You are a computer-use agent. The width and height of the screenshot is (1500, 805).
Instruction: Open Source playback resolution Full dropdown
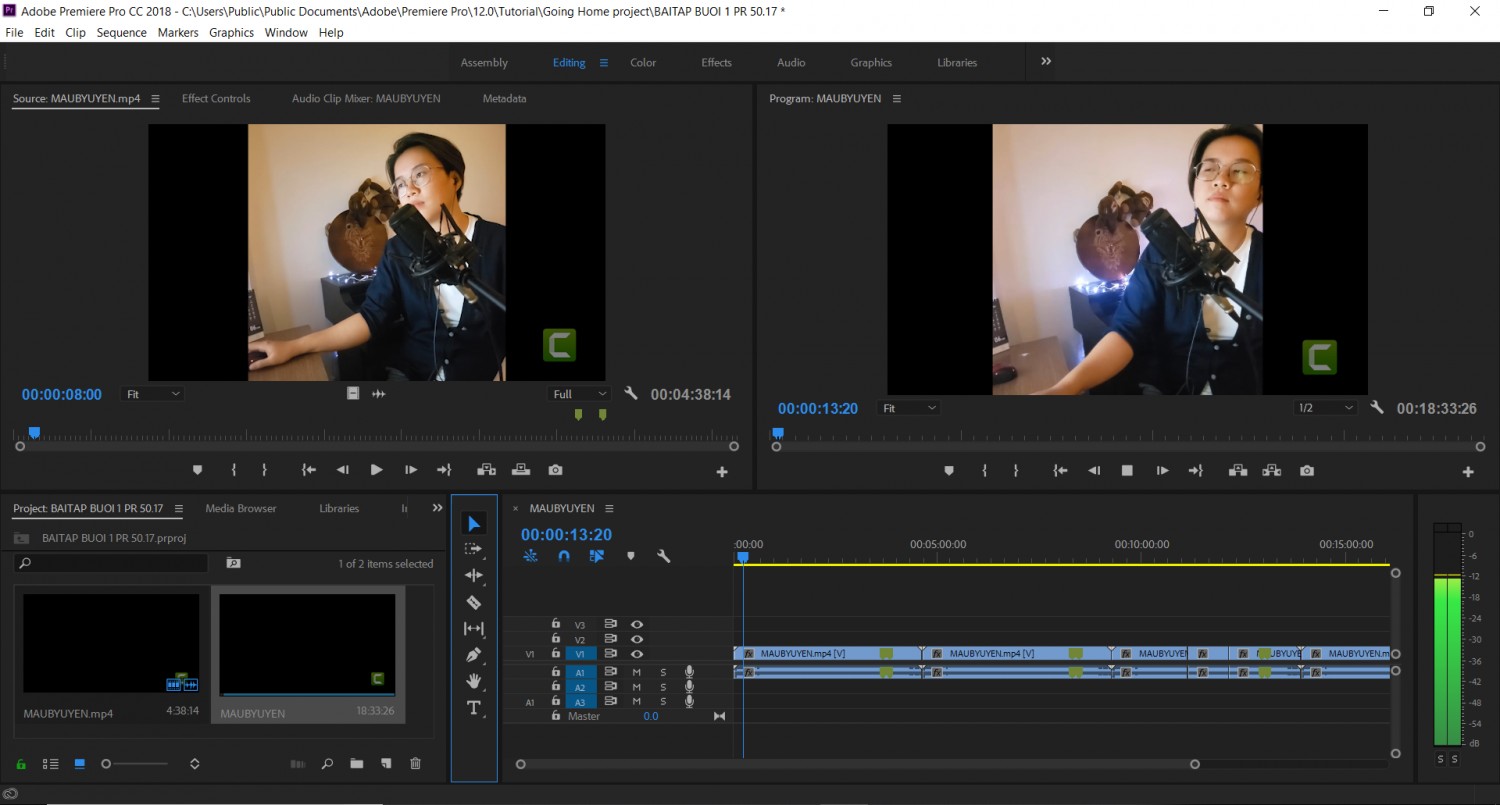click(x=579, y=394)
